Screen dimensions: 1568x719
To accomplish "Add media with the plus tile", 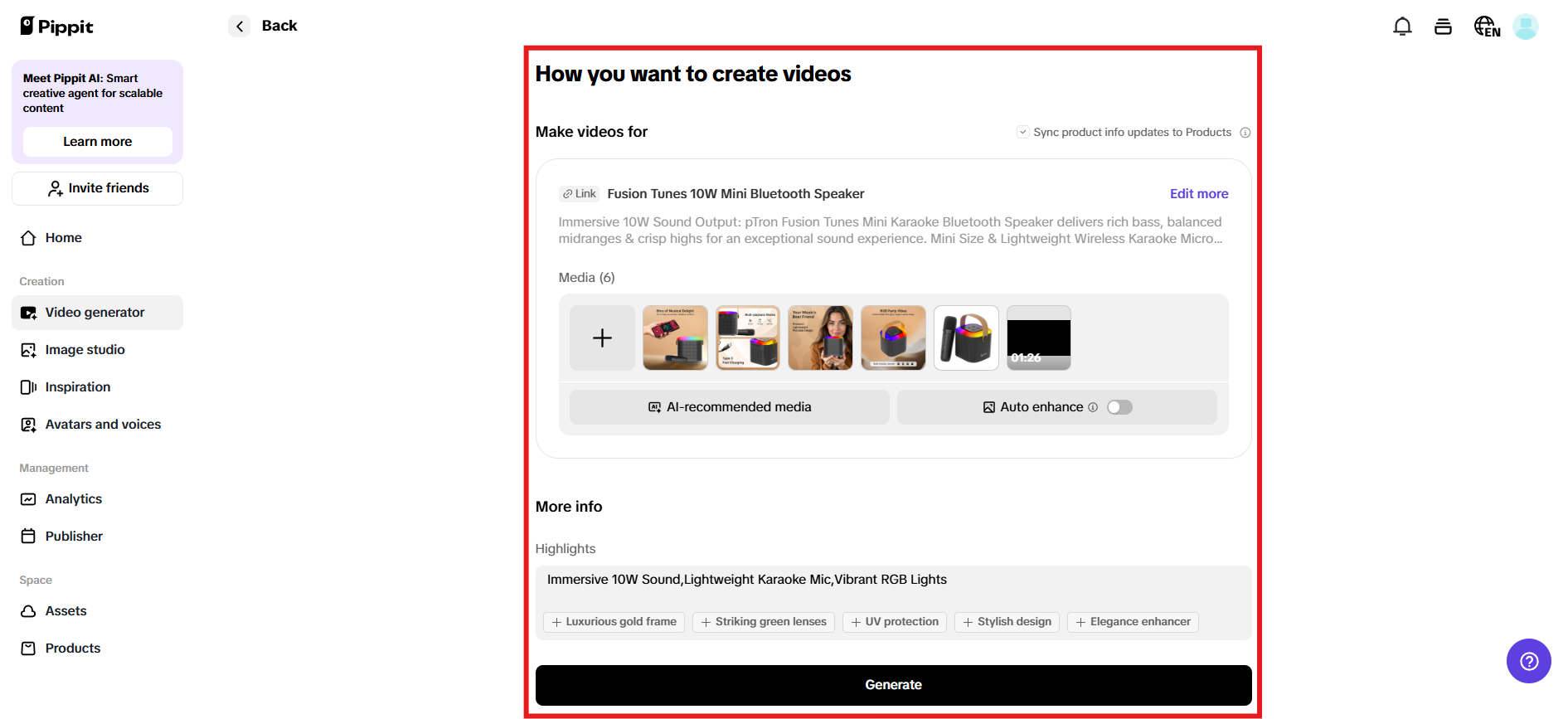I will point(602,338).
